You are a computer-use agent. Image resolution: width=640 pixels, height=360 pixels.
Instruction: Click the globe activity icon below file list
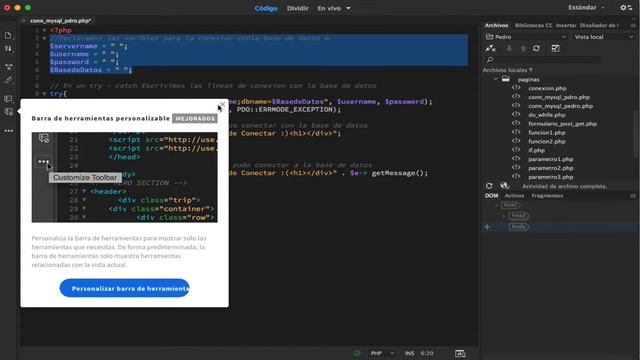[x=504, y=186]
